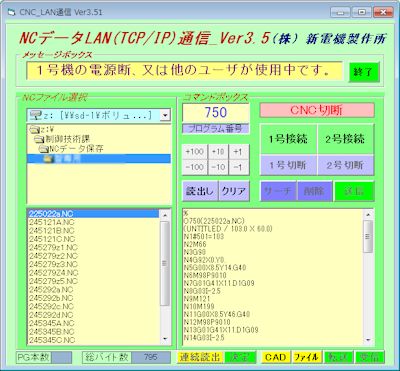Screen dimensions: 400x371
Task: Connect to machine with 2号接続
Action: click(345, 139)
